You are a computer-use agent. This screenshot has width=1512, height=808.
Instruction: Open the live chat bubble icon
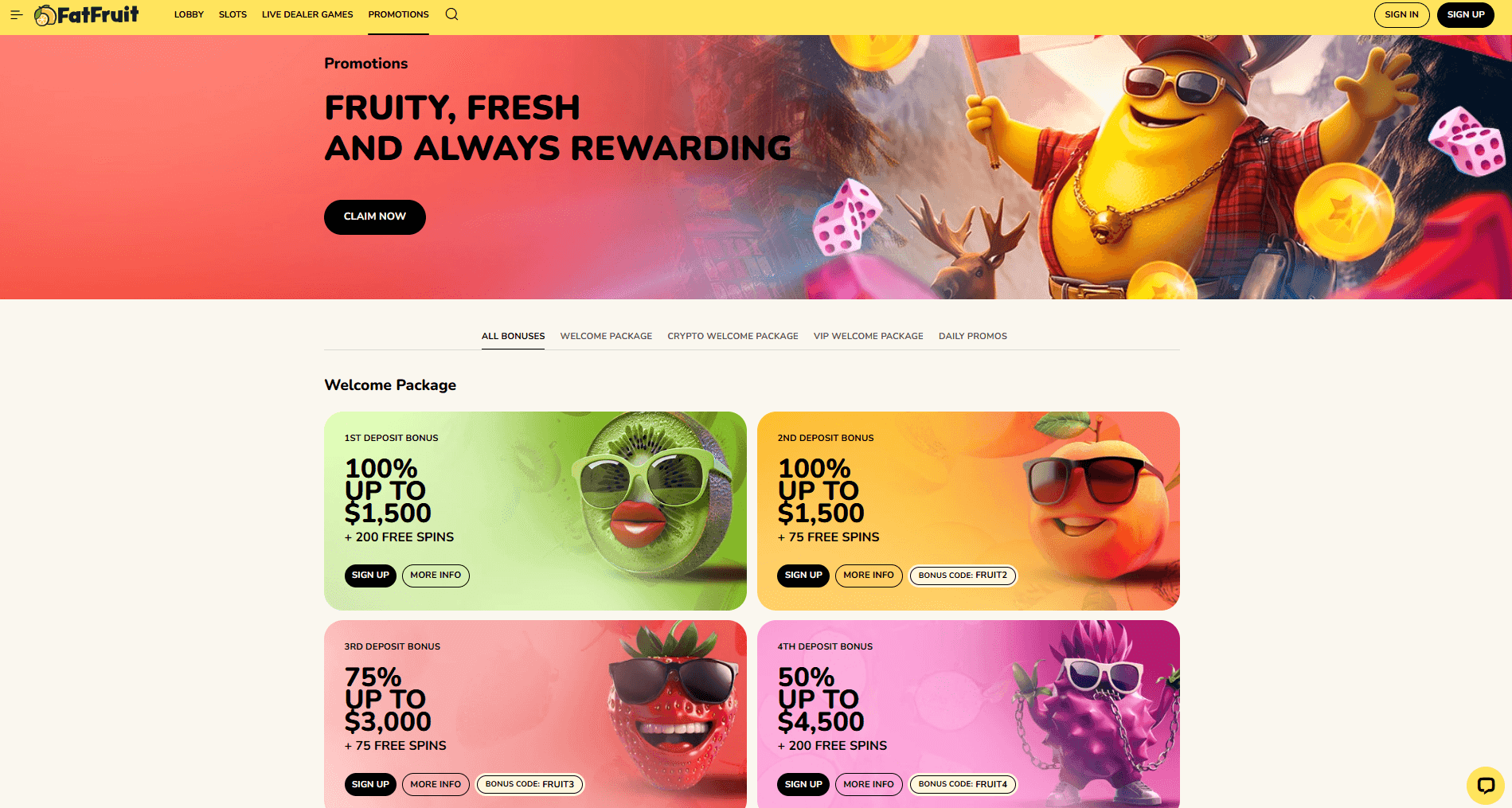point(1485,786)
